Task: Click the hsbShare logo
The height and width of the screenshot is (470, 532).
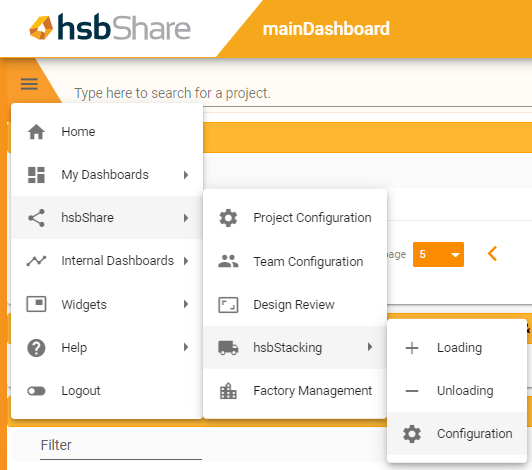Action: (110, 27)
